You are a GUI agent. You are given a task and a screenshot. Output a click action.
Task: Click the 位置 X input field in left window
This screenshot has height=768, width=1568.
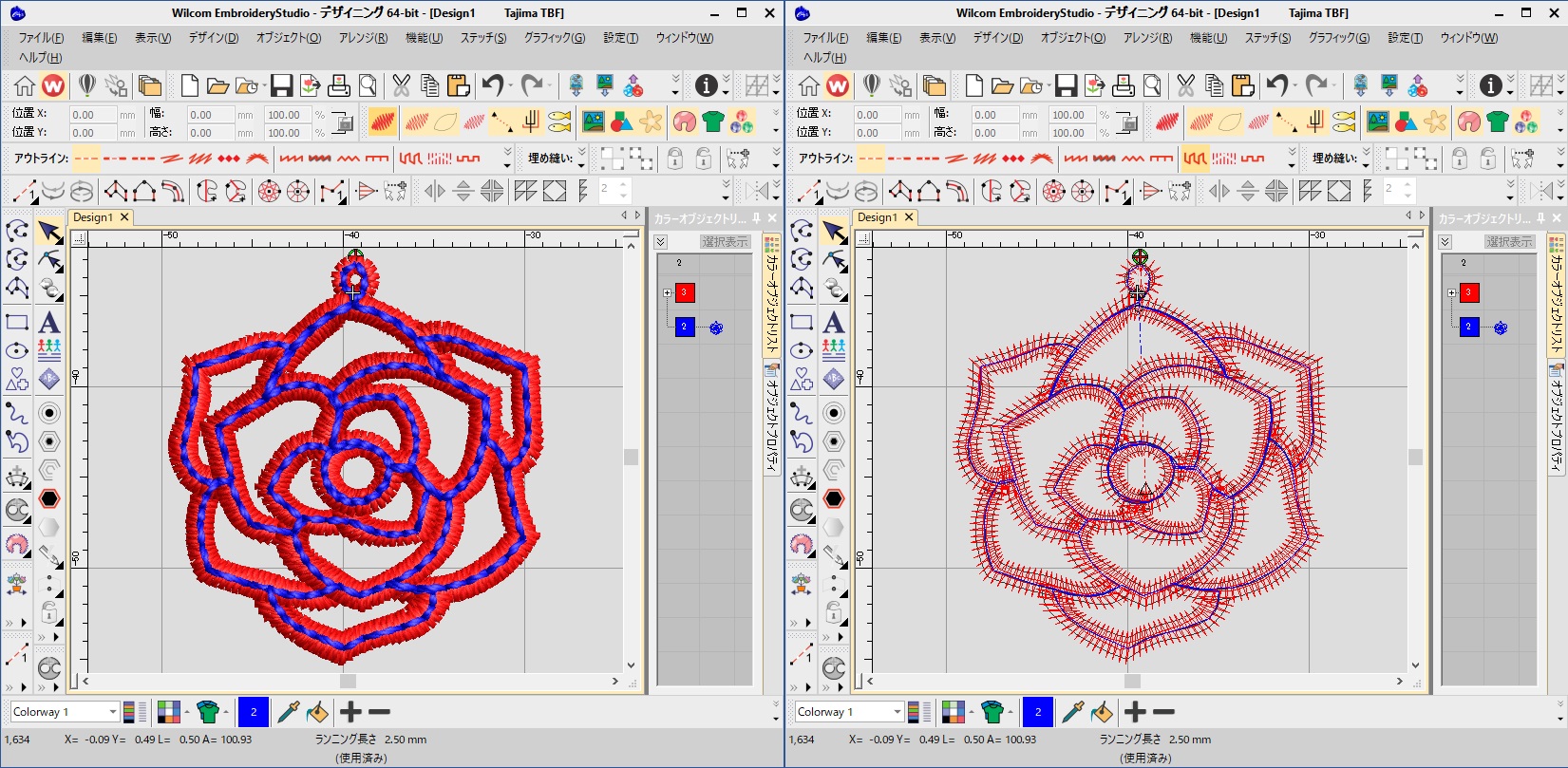93,115
